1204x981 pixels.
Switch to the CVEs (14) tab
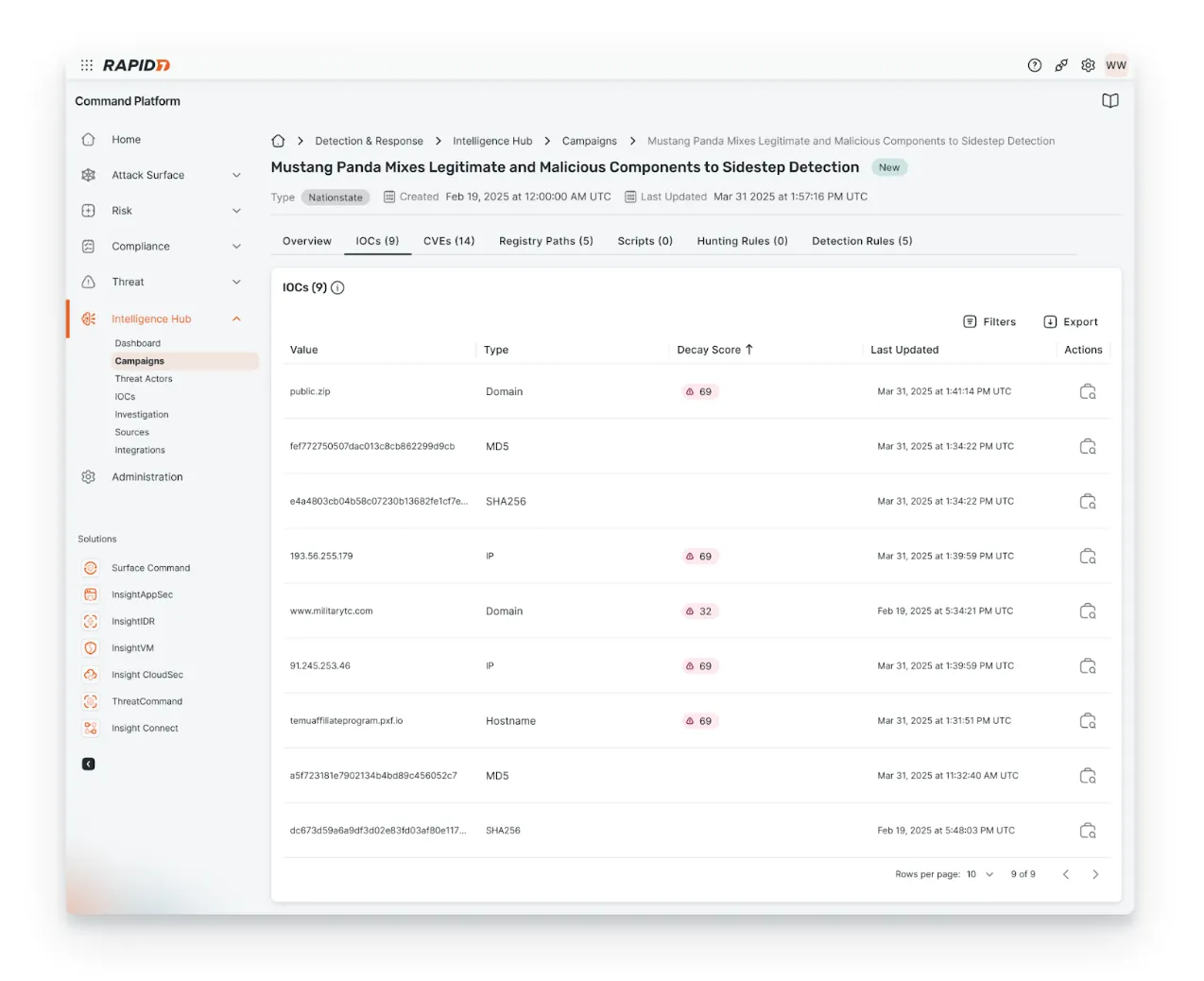pos(449,241)
